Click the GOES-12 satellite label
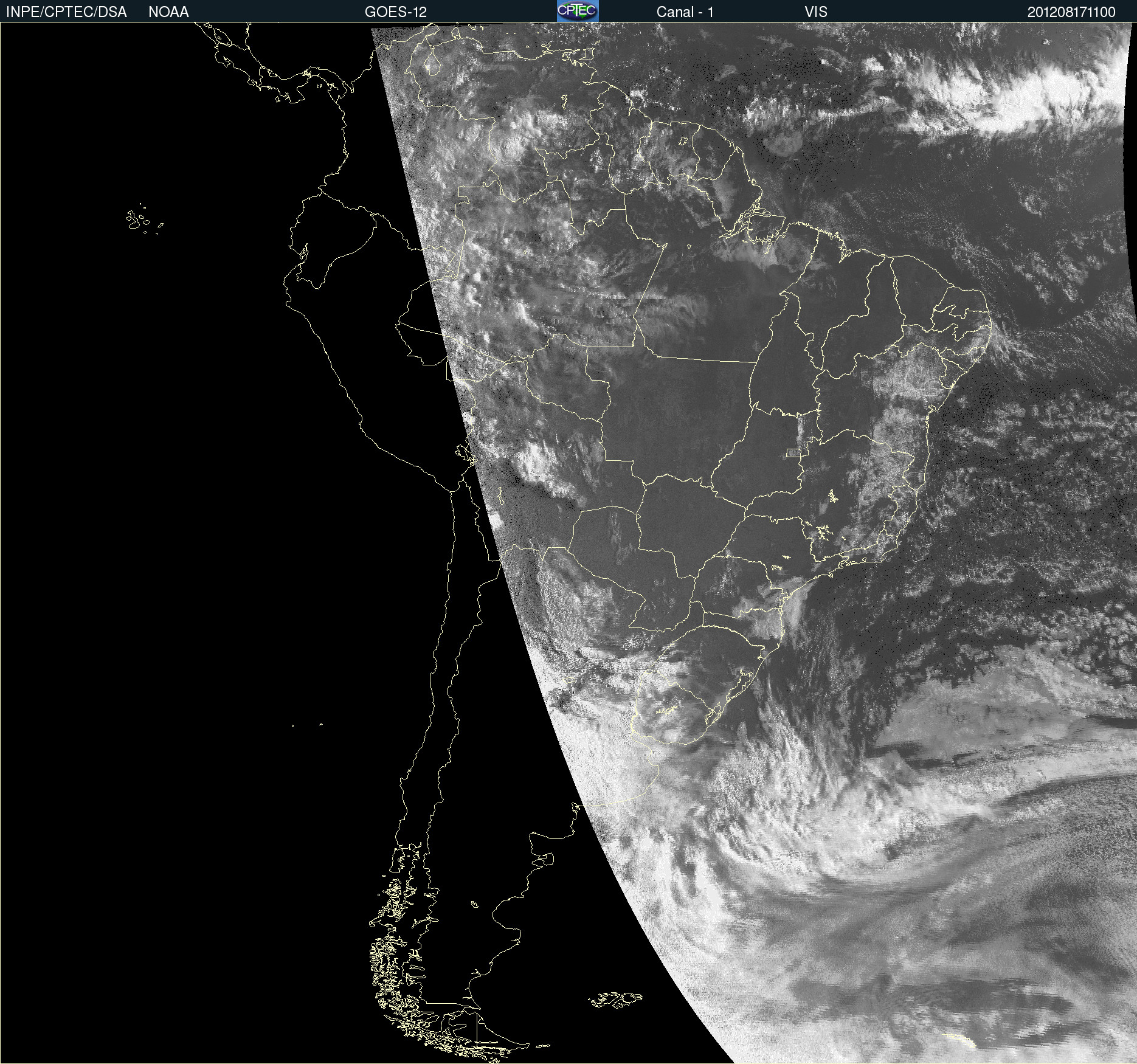This screenshot has height=1064, width=1137. [395, 12]
